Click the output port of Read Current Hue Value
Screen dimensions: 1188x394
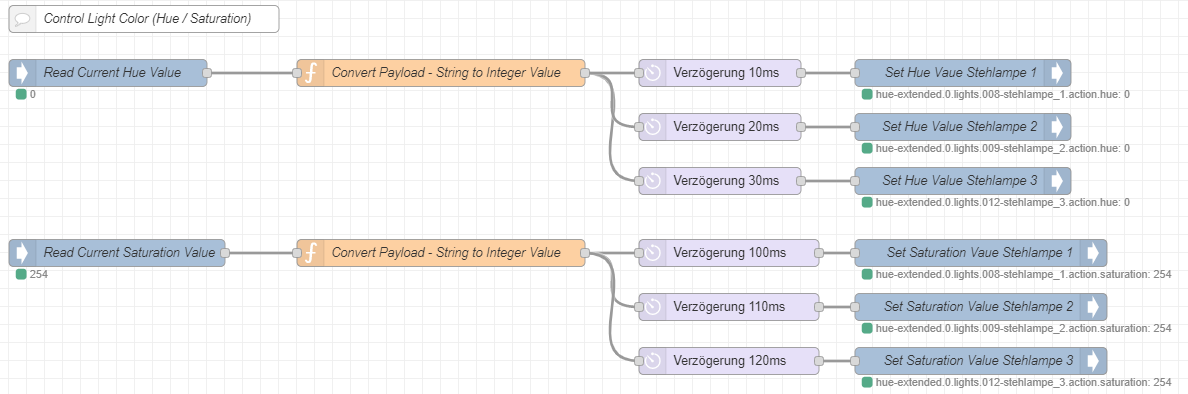coord(207,73)
